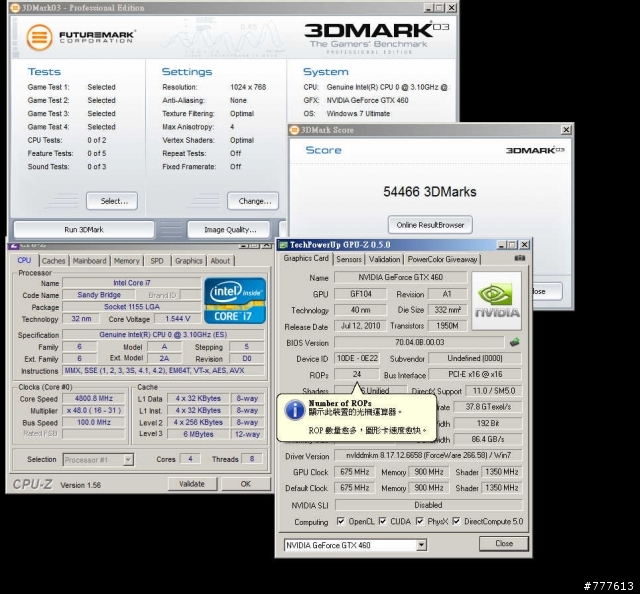Click the Core Voltage value 1.544 V
This screenshot has height=594, width=640.
(x=178, y=318)
